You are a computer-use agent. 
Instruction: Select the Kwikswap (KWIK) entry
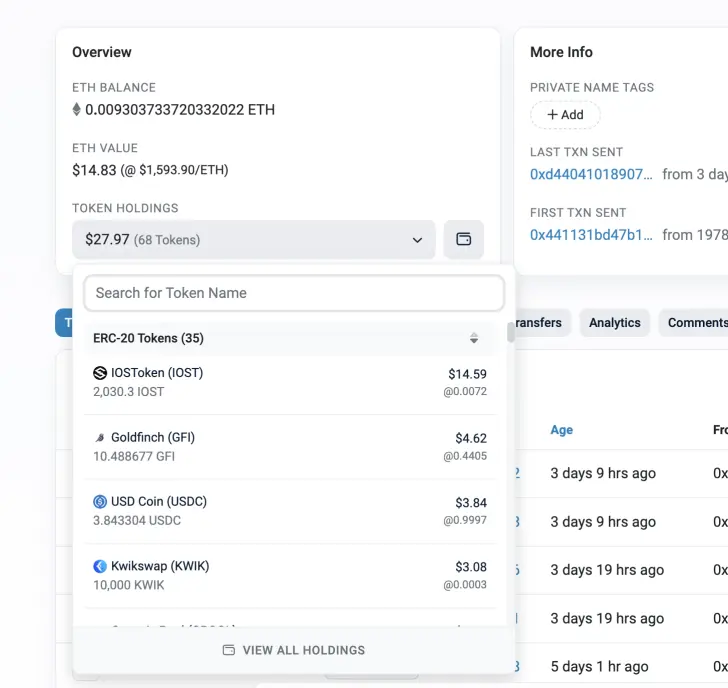click(x=290, y=575)
